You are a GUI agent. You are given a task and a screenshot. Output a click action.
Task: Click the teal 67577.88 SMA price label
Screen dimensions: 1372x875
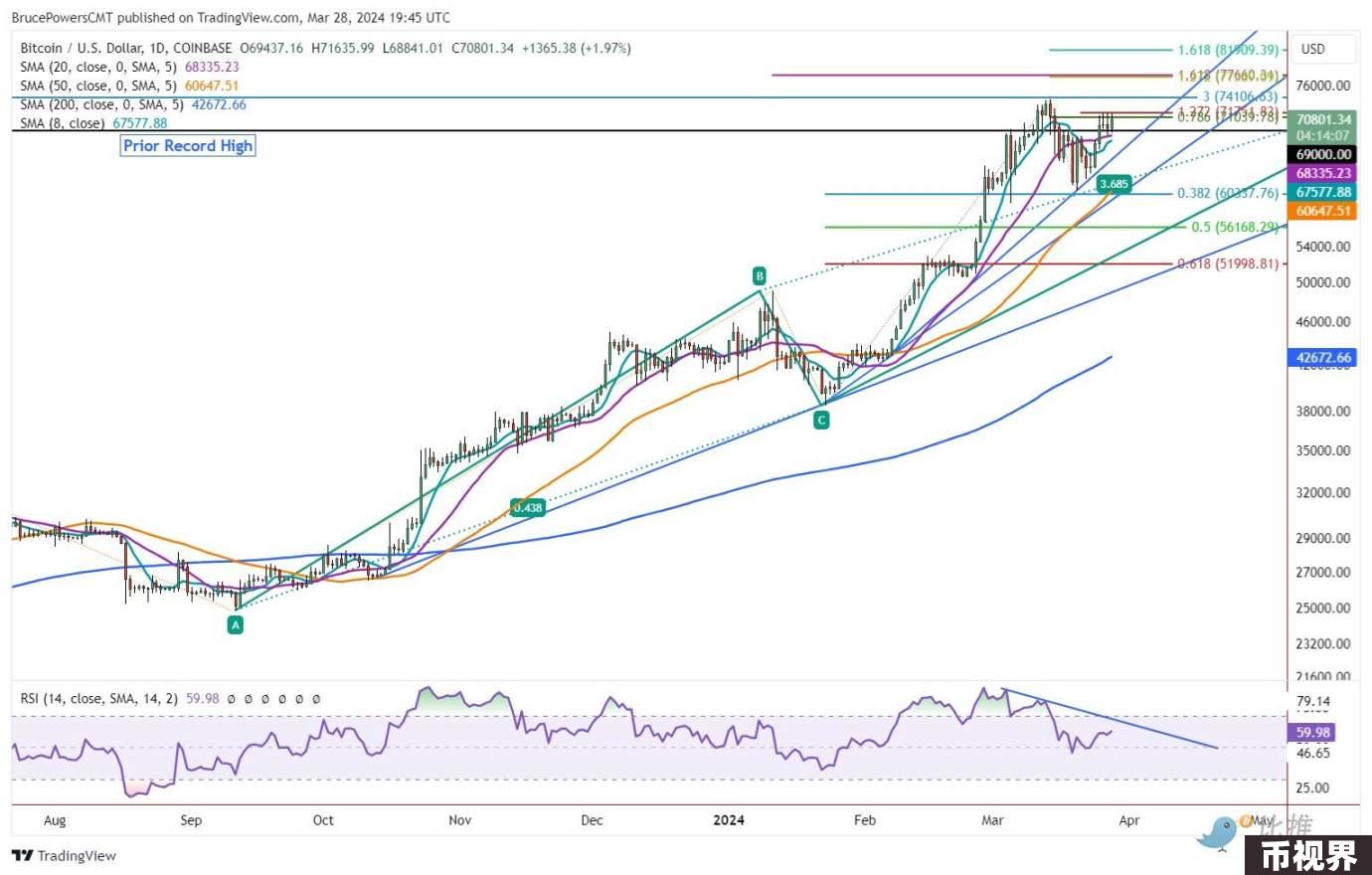tap(1324, 192)
